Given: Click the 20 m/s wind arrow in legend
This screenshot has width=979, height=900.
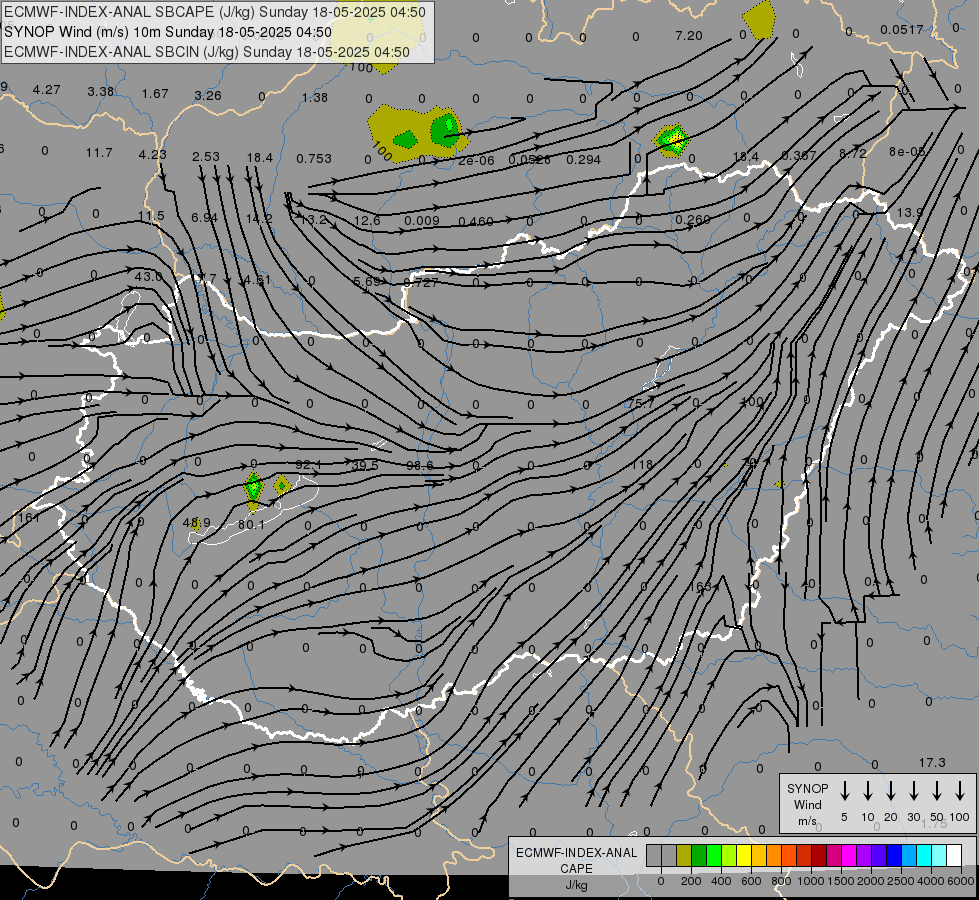Looking at the screenshot, I should pyautogui.click(x=891, y=791).
